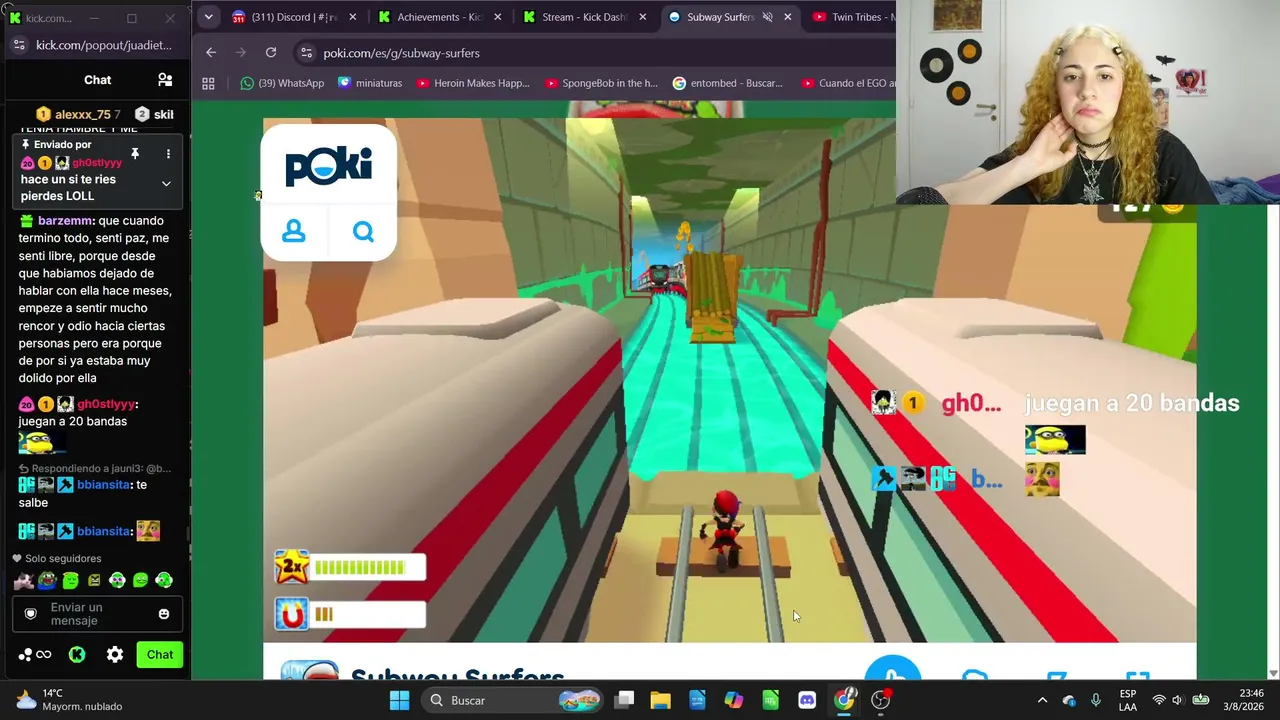View site info for poki.com
Viewport: 1280px width, 720px height.
coord(307,53)
